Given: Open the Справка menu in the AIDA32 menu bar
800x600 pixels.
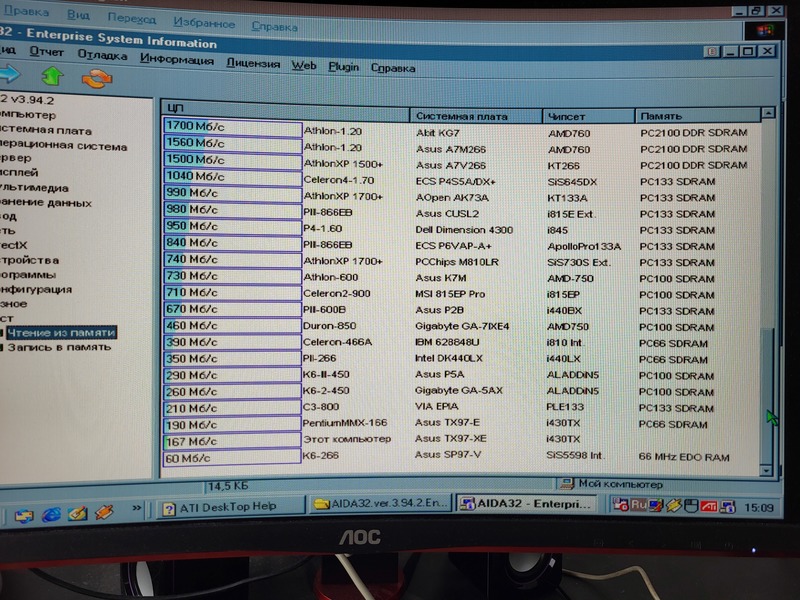Looking at the screenshot, I should coord(393,68).
